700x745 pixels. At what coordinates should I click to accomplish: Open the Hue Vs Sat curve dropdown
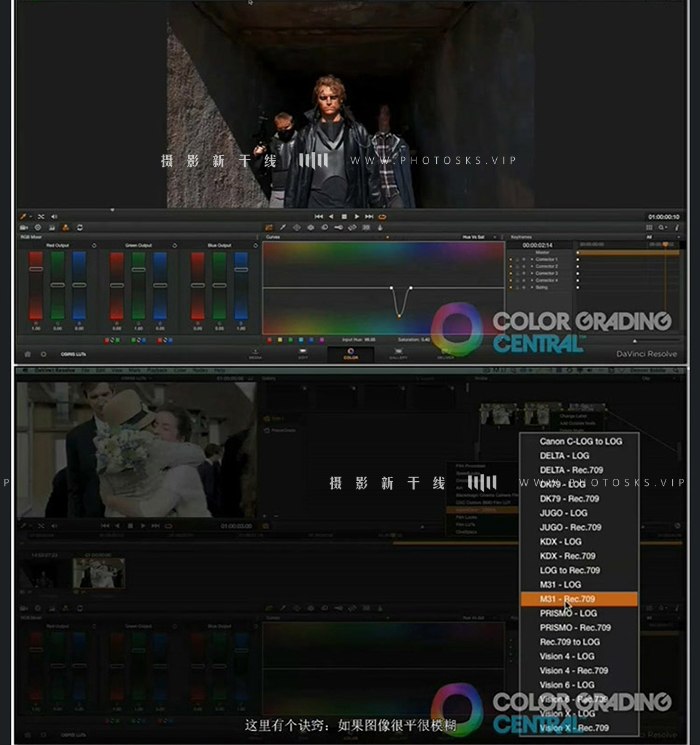tap(479, 237)
